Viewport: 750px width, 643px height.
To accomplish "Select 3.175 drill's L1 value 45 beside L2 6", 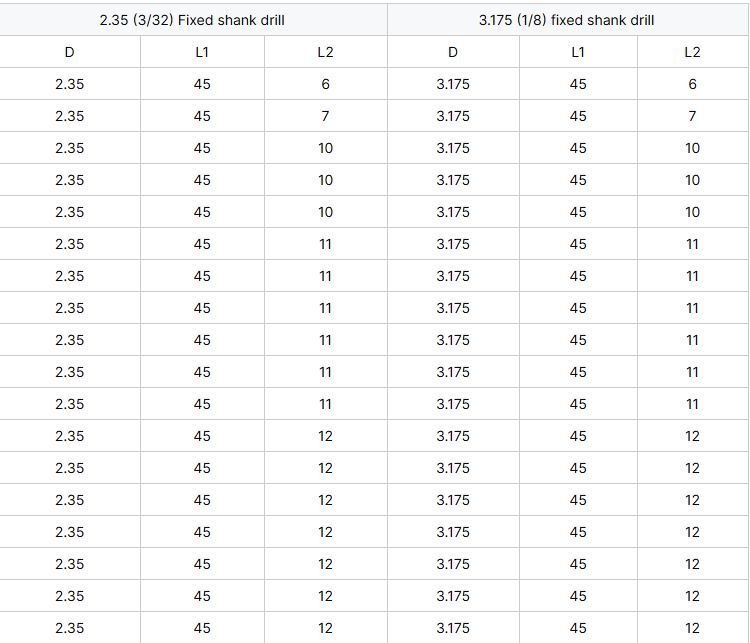I will tap(578, 84).
